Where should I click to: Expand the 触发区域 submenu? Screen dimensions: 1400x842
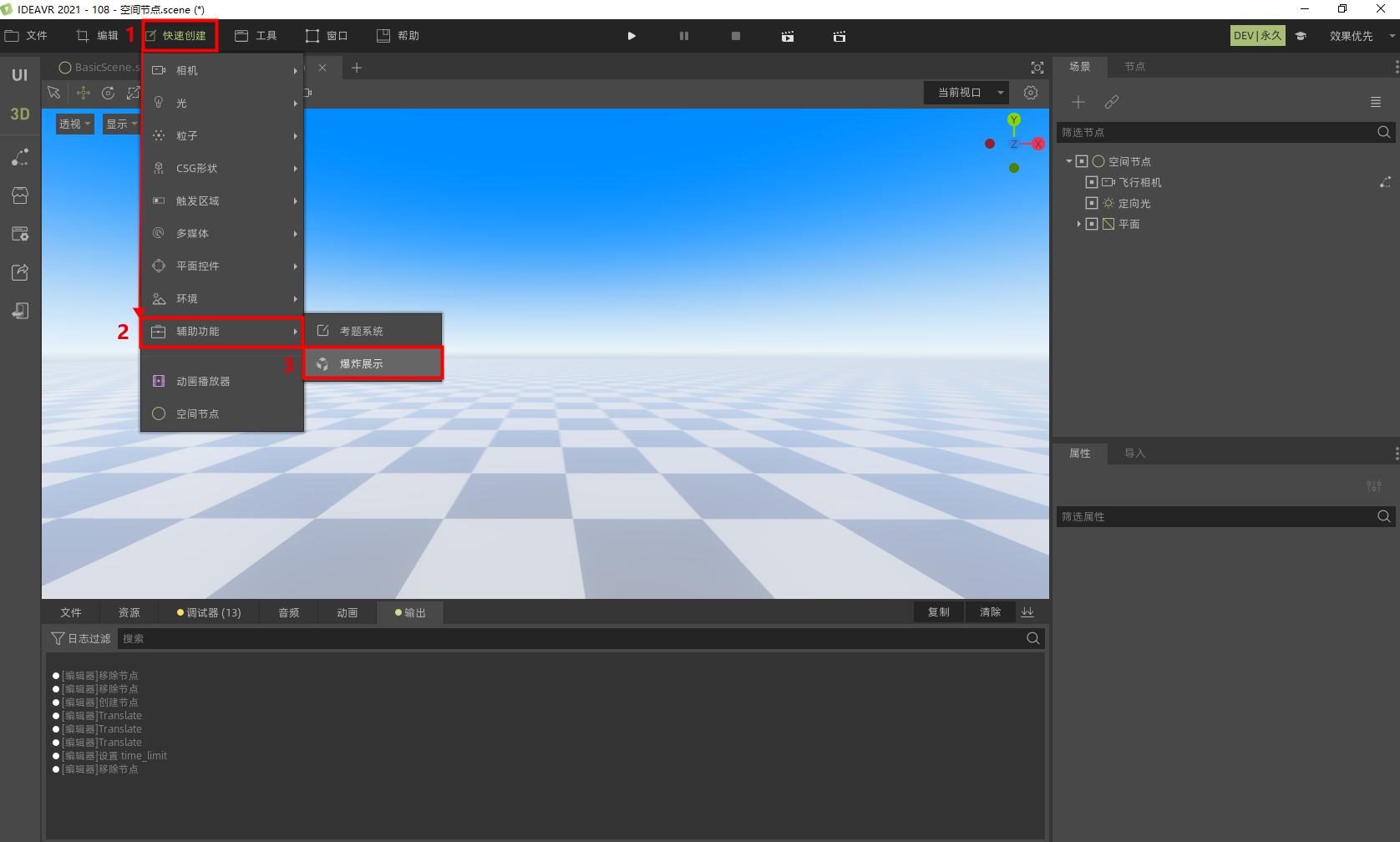(x=222, y=200)
